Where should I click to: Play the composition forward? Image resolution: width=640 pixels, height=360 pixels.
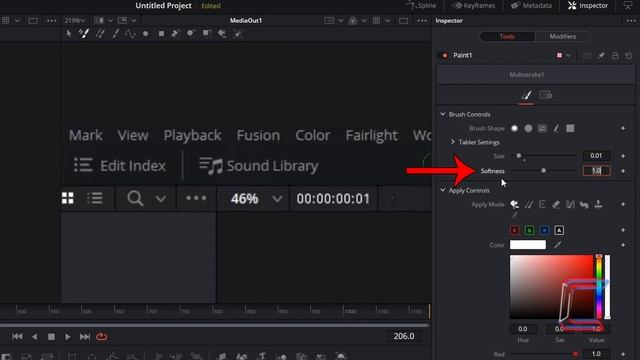[67, 337]
